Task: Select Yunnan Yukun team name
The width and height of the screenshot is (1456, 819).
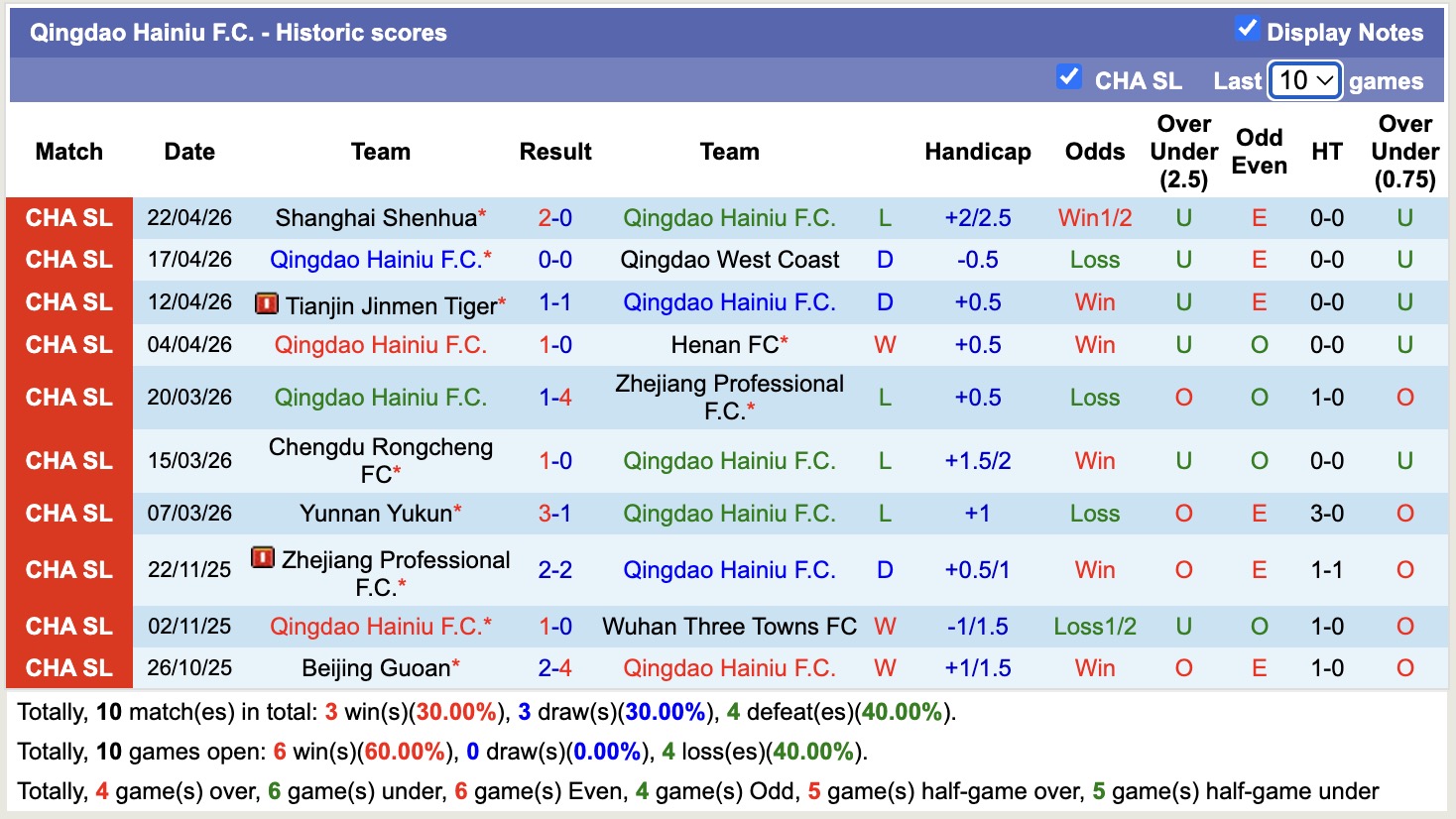Action: click(x=376, y=514)
